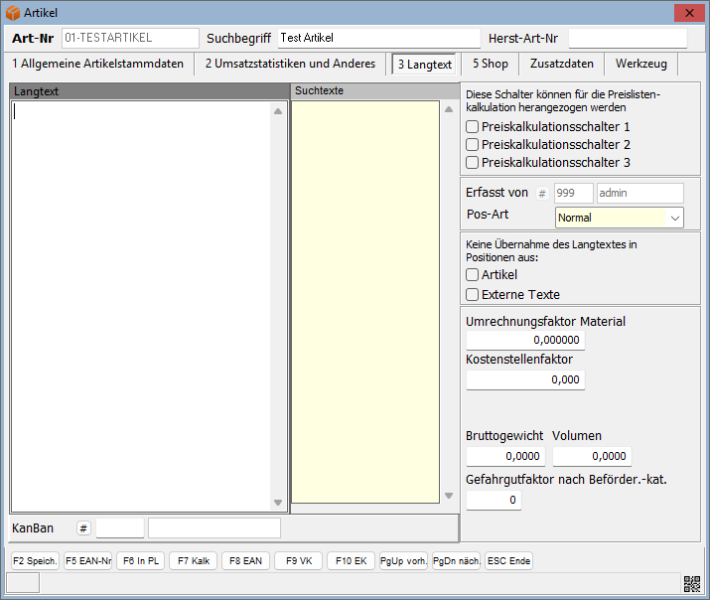Select the Werkzeug tab
This screenshot has width=710, height=600.
click(642, 64)
